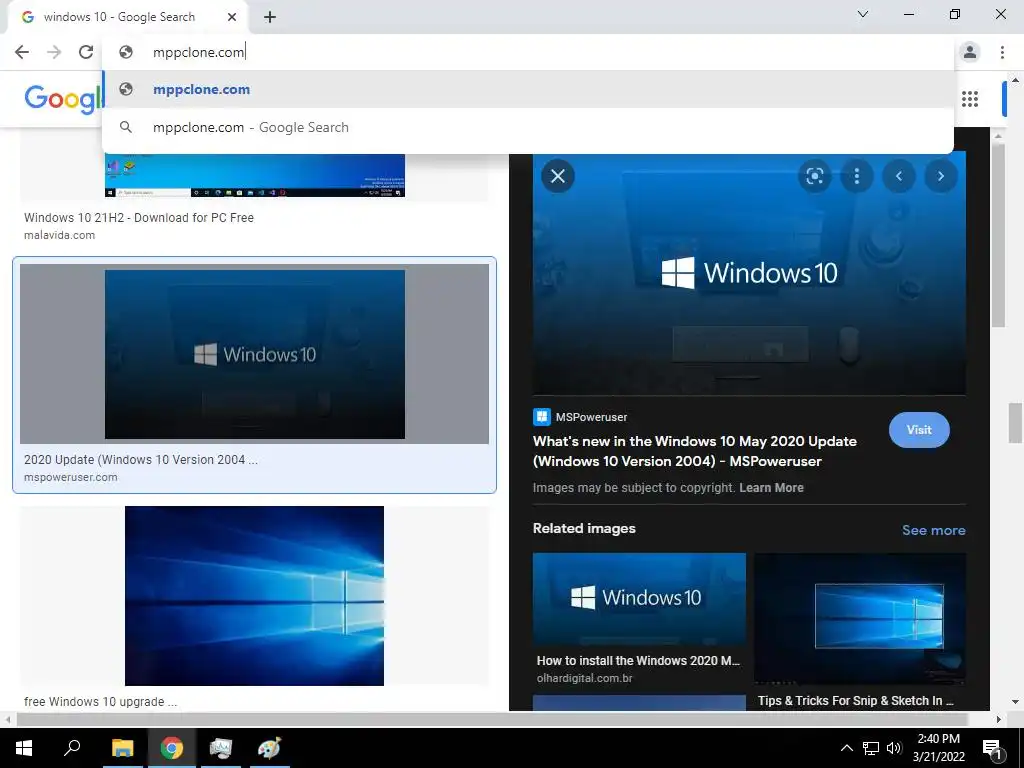Click the preview panel scrollbar thumb
This screenshot has width=1024, height=768.
[x=998, y=235]
